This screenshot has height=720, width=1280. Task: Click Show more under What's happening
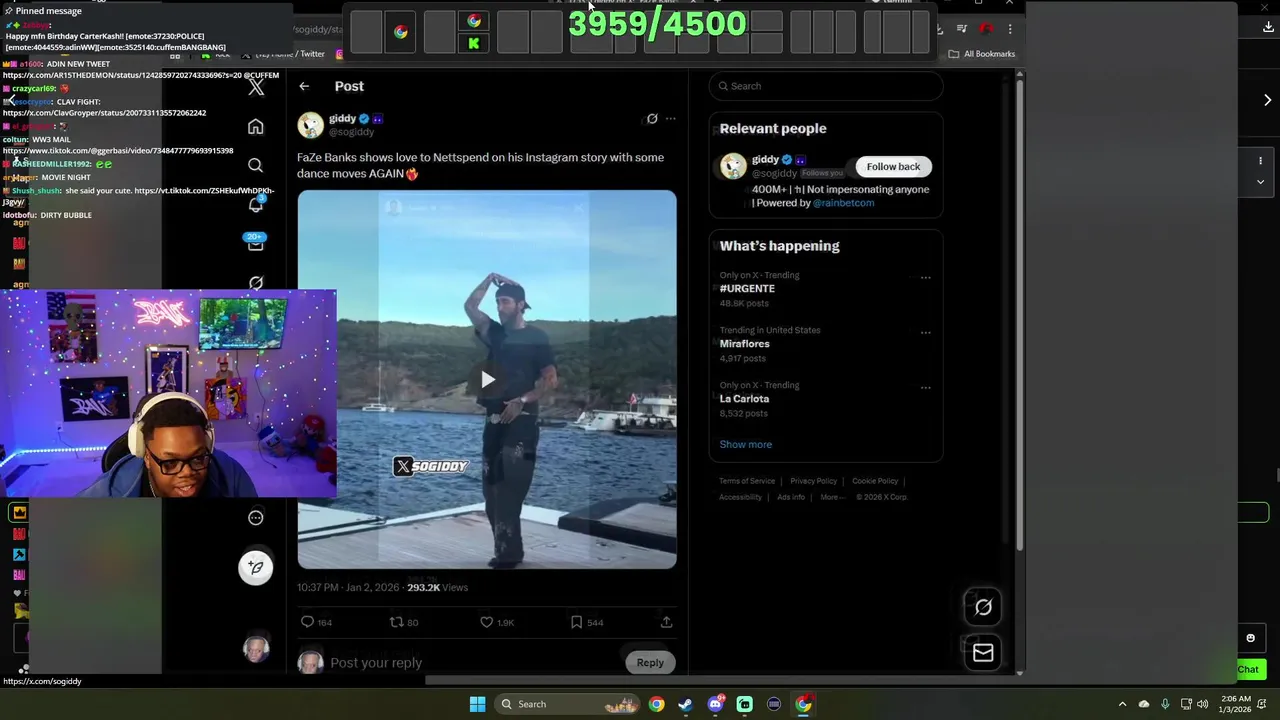click(745, 444)
